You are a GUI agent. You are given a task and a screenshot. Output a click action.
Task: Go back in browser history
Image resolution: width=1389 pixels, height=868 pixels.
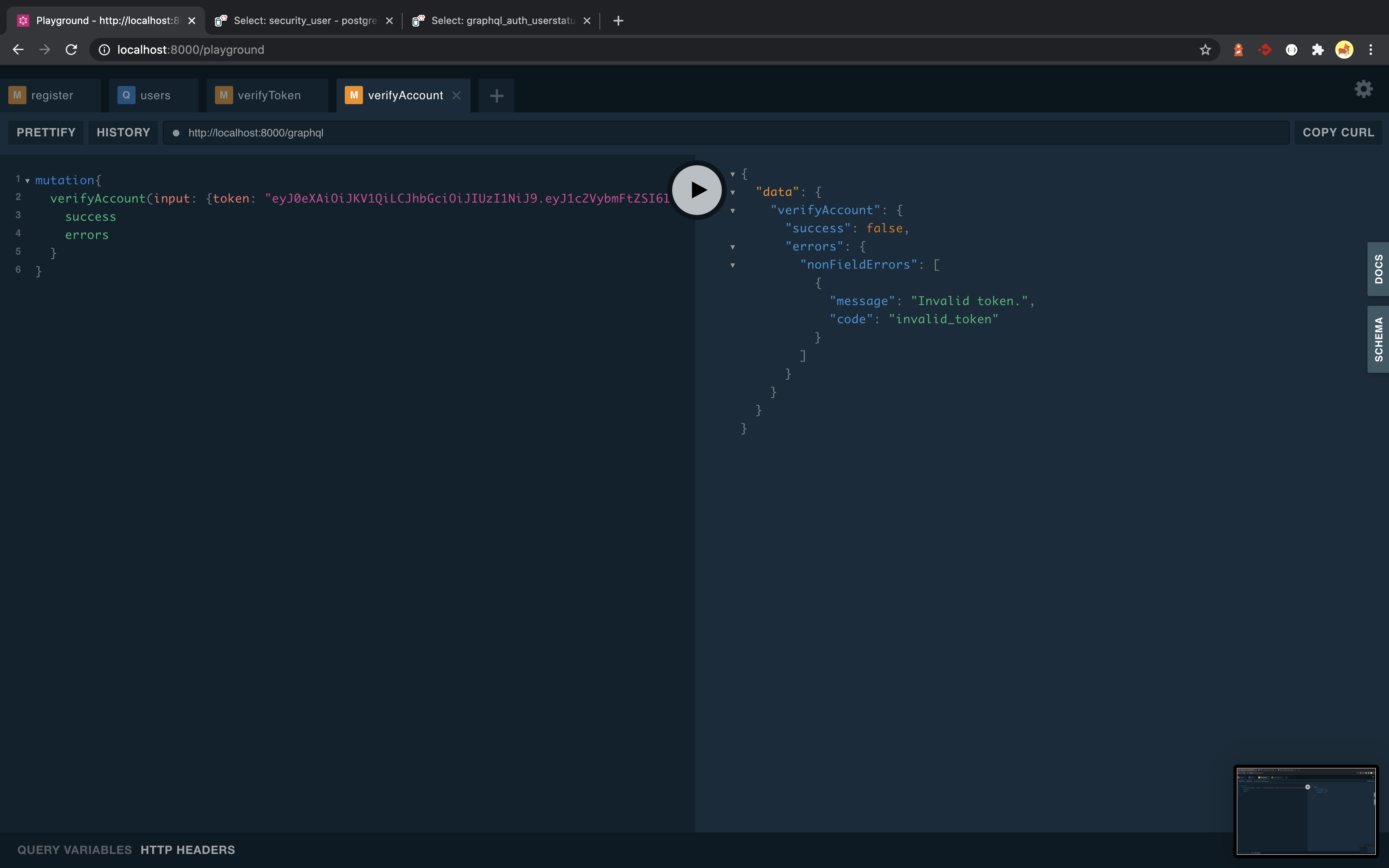pyautogui.click(x=18, y=50)
